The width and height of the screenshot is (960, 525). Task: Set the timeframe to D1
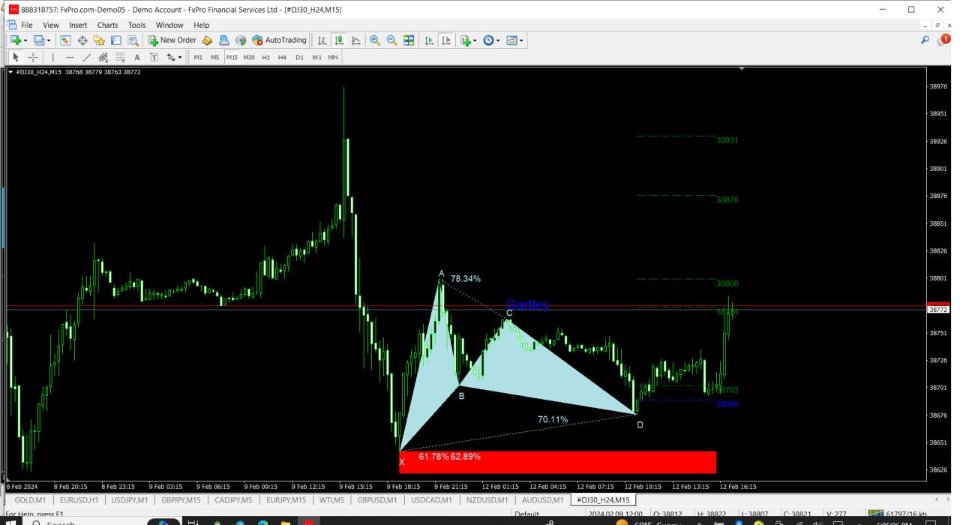click(299, 58)
